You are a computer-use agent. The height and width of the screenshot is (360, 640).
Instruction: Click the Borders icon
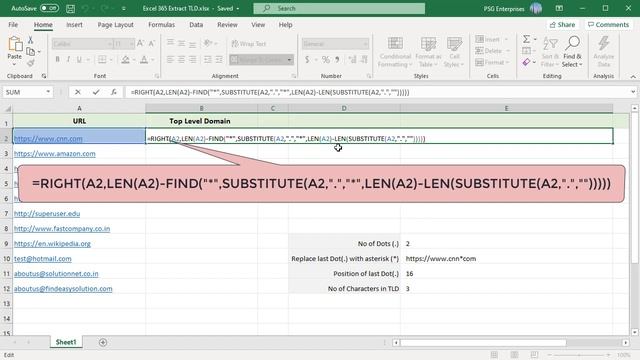[x=102, y=60]
